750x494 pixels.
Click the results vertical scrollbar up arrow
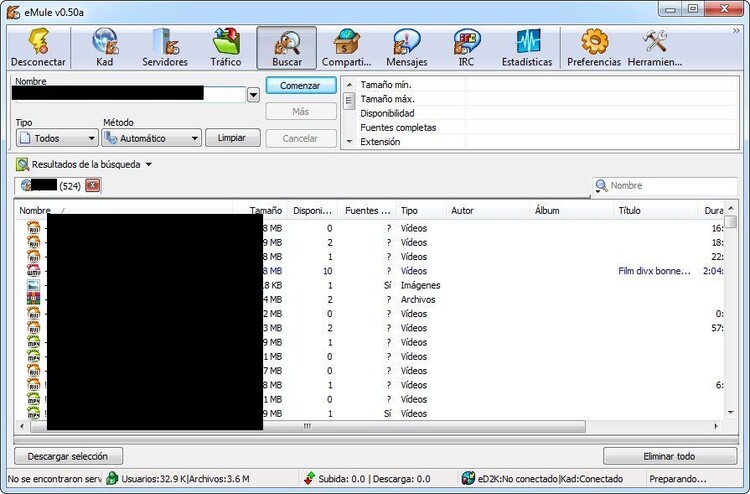(x=730, y=209)
